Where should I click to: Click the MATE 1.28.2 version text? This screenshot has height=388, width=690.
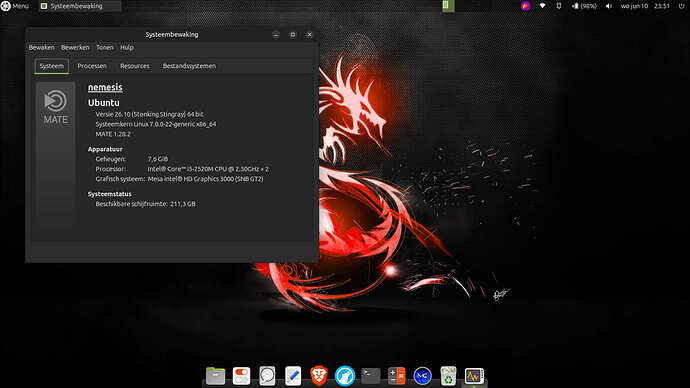pos(113,134)
